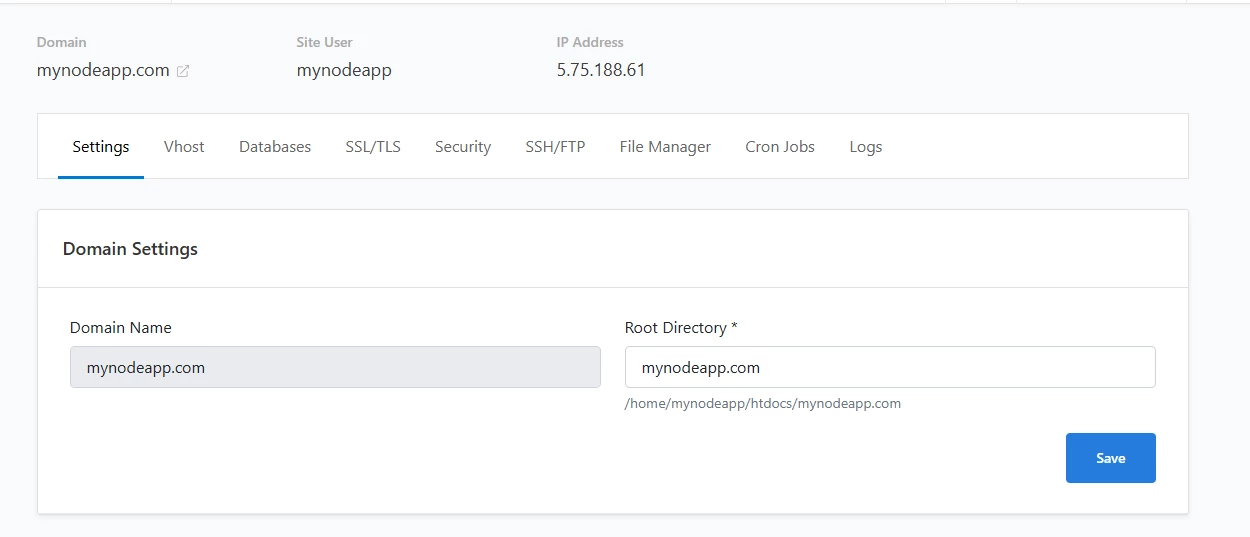Click the Save button
The height and width of the screenshot is (537, 1250).
1111,458
